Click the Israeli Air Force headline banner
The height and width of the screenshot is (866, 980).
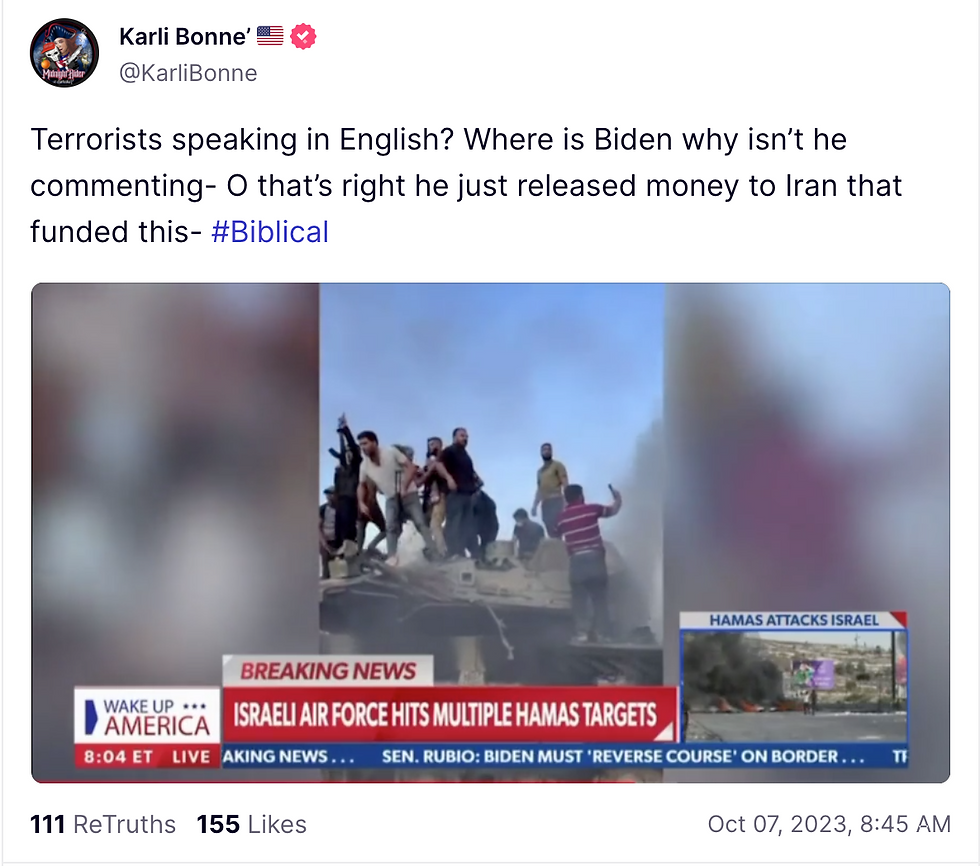click(x=450, y=714)
